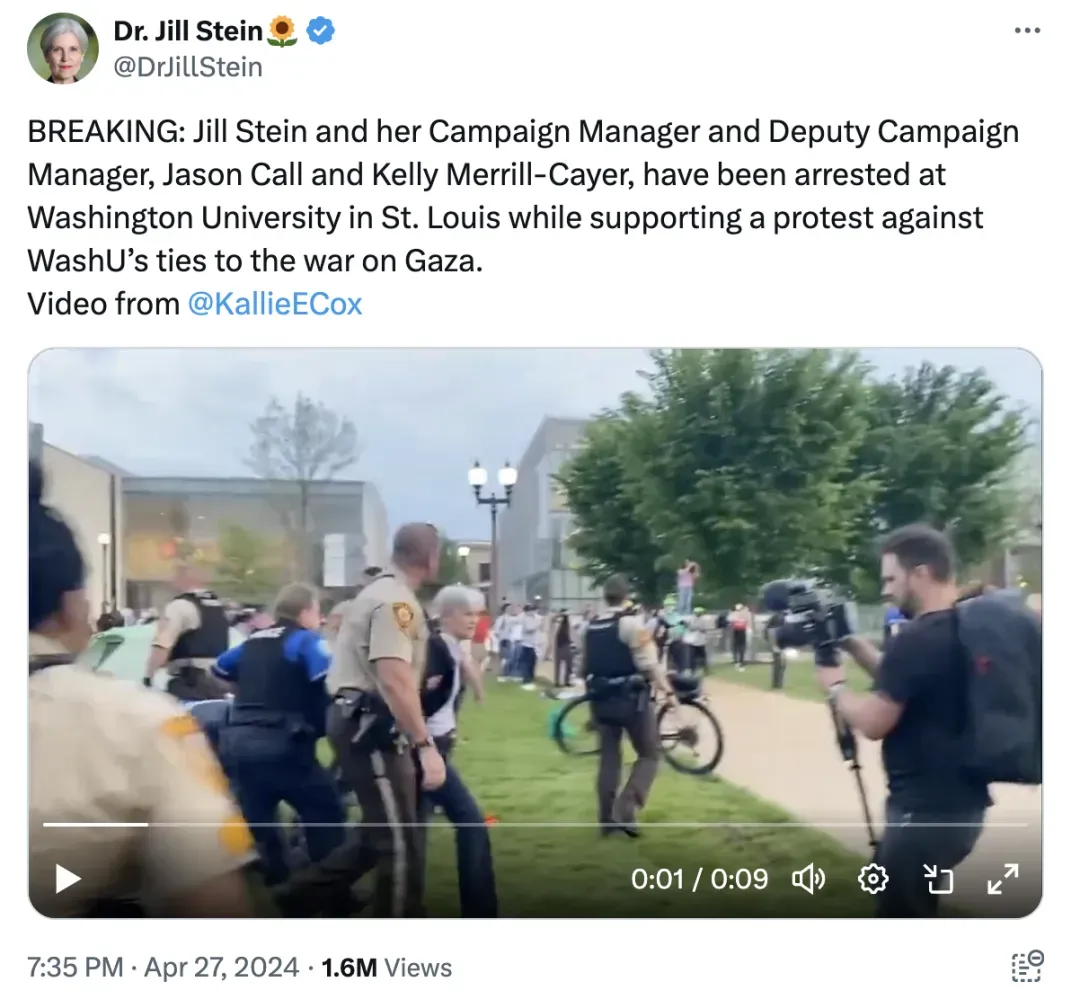Image resolution: width=1068 pixels, height=999 pixels.
Task: Expand the video to fullscreen
Action: click(x=1002, y=879)
